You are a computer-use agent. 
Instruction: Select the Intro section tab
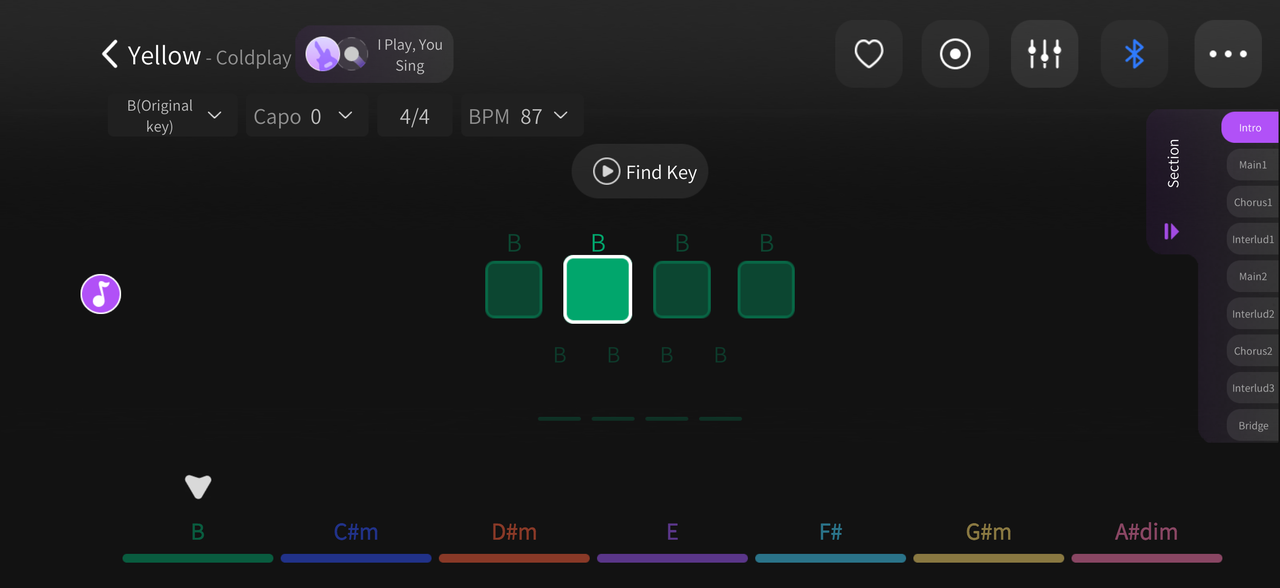[x=1250, y=128]
